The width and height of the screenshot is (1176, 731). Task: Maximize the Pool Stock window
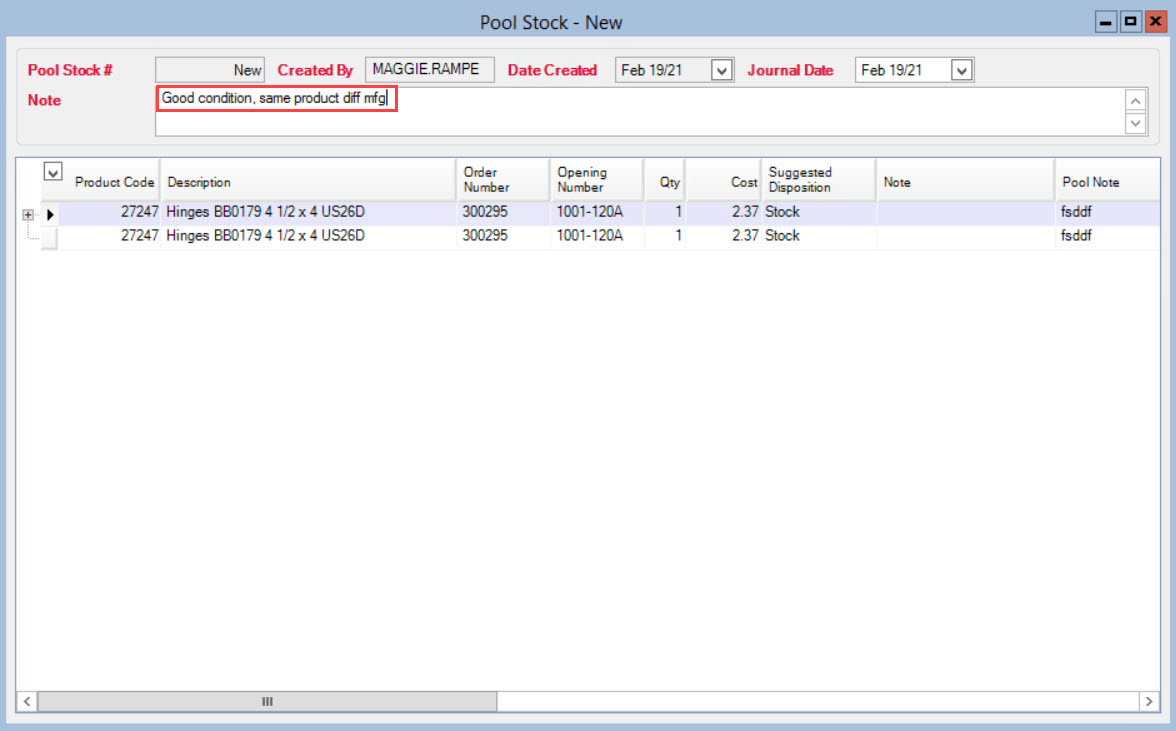[1130, 22]
